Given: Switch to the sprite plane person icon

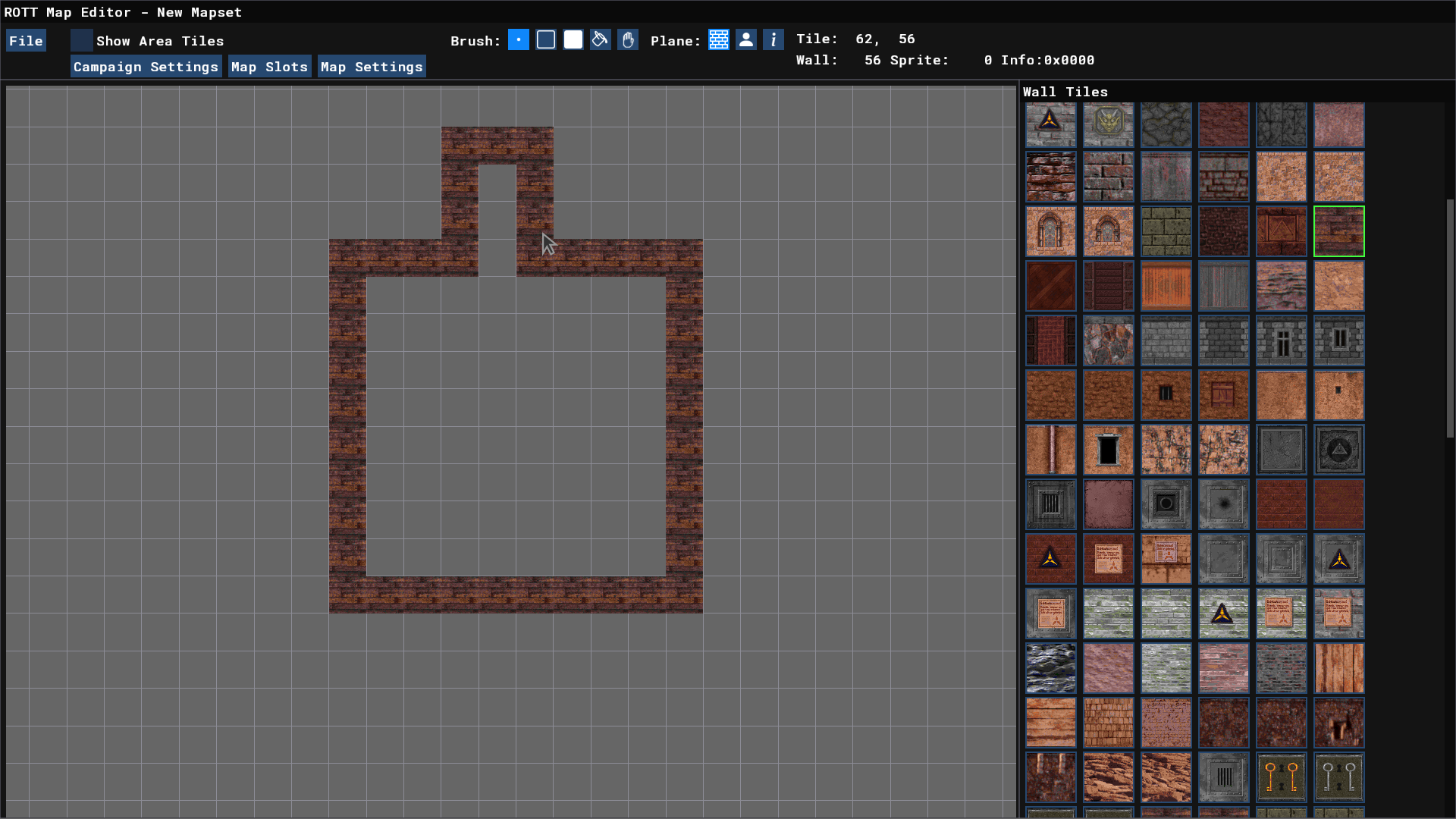Looking at the screenshot, I should (x=746, y=40).
